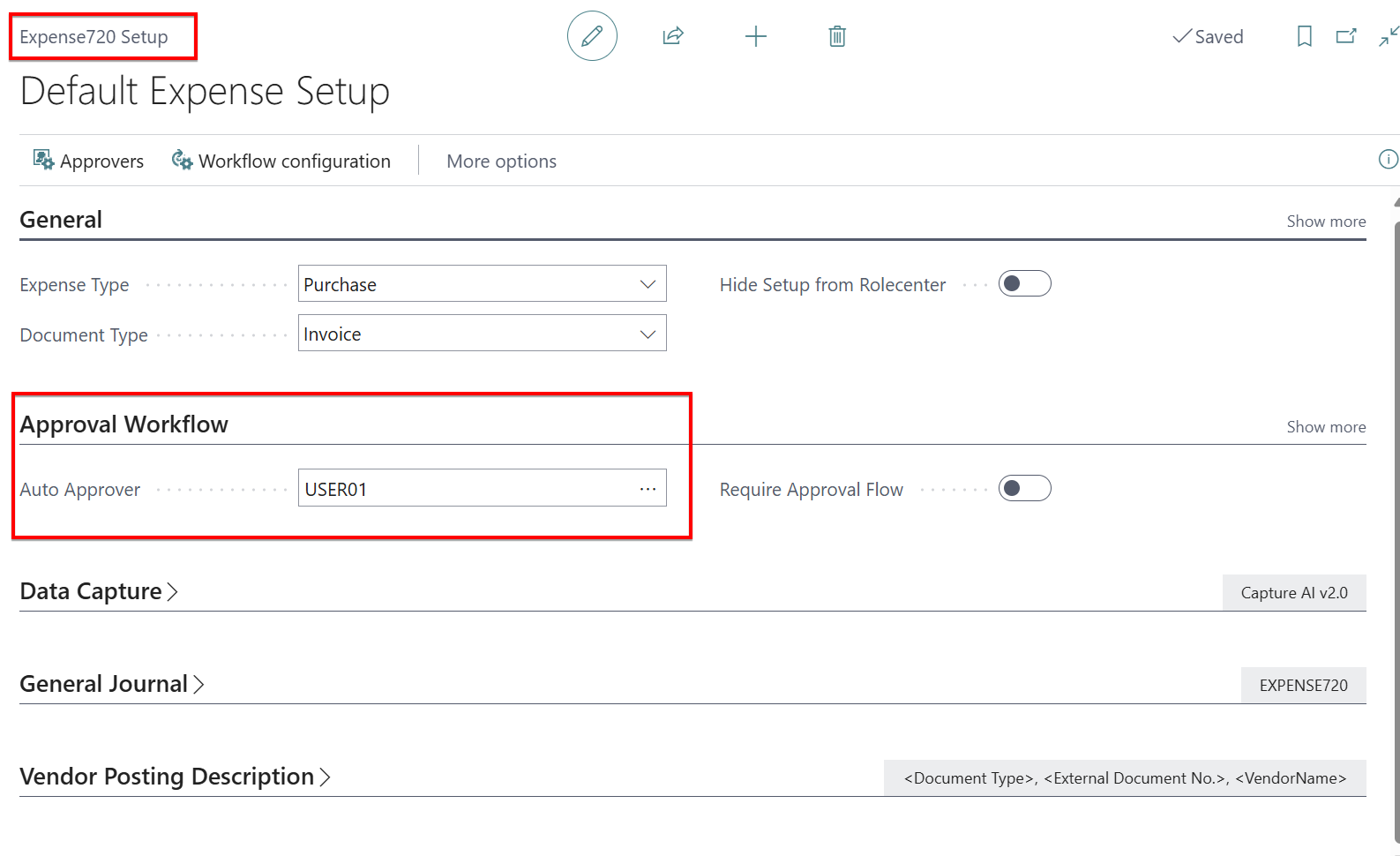
Task: Click the Document Type posting description summary
Action: tap(1125, 778)
